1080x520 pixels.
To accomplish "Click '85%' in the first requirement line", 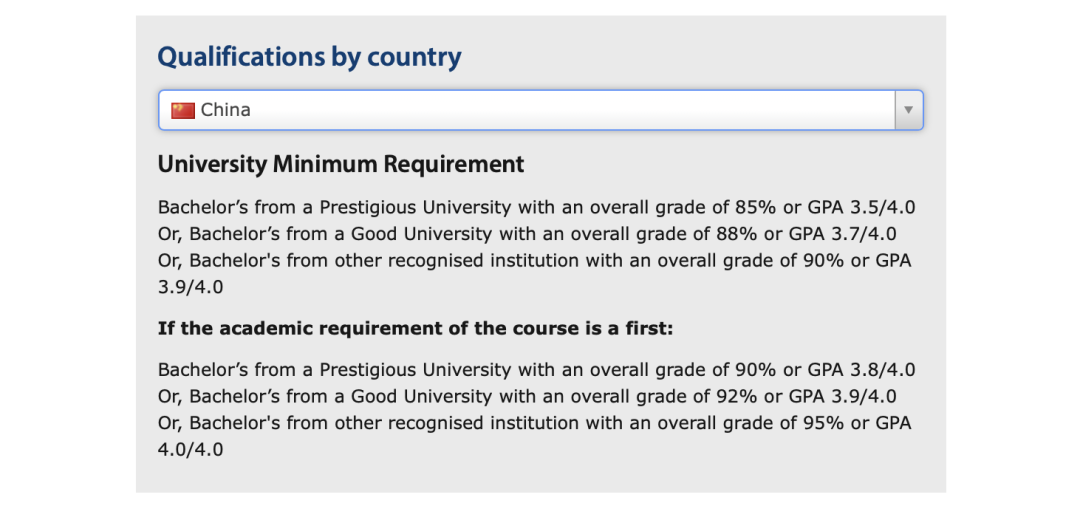I will click(756, 207).
